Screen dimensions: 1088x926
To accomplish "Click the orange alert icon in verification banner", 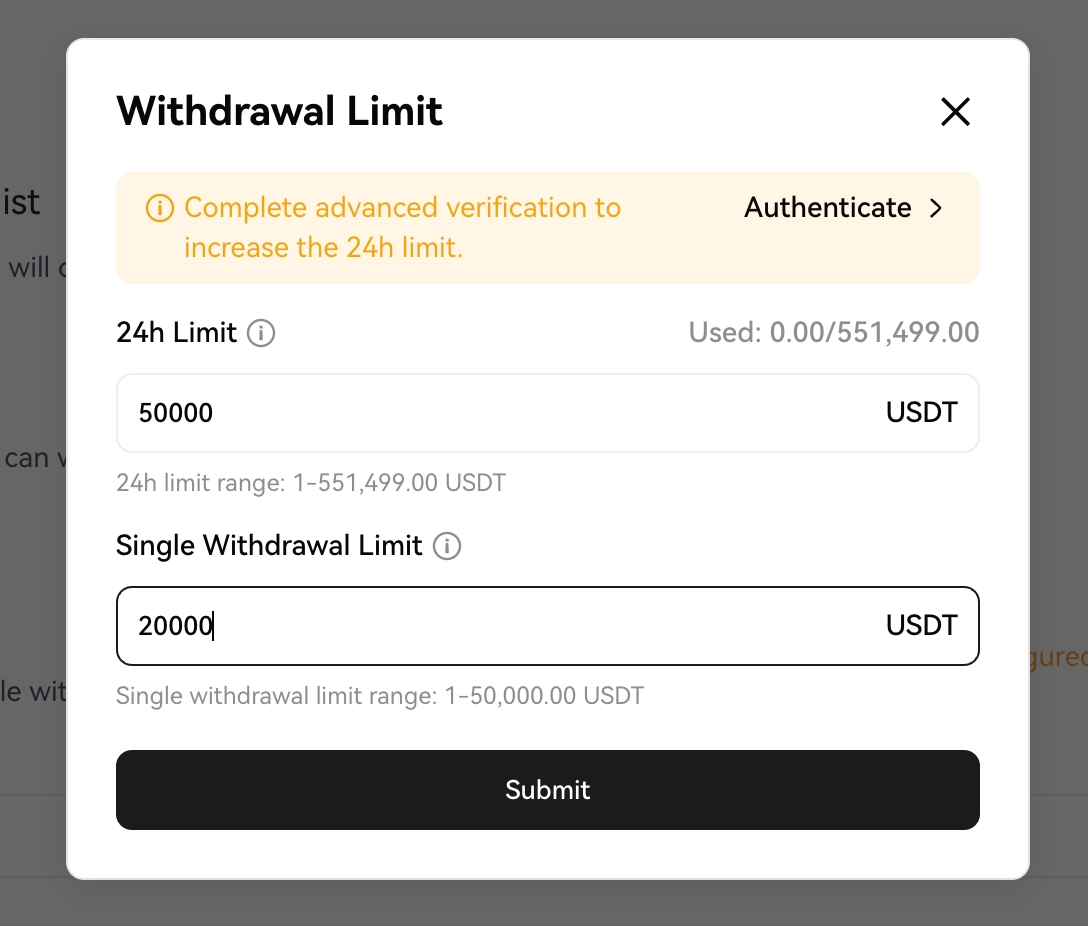I will tap(159, 208).
